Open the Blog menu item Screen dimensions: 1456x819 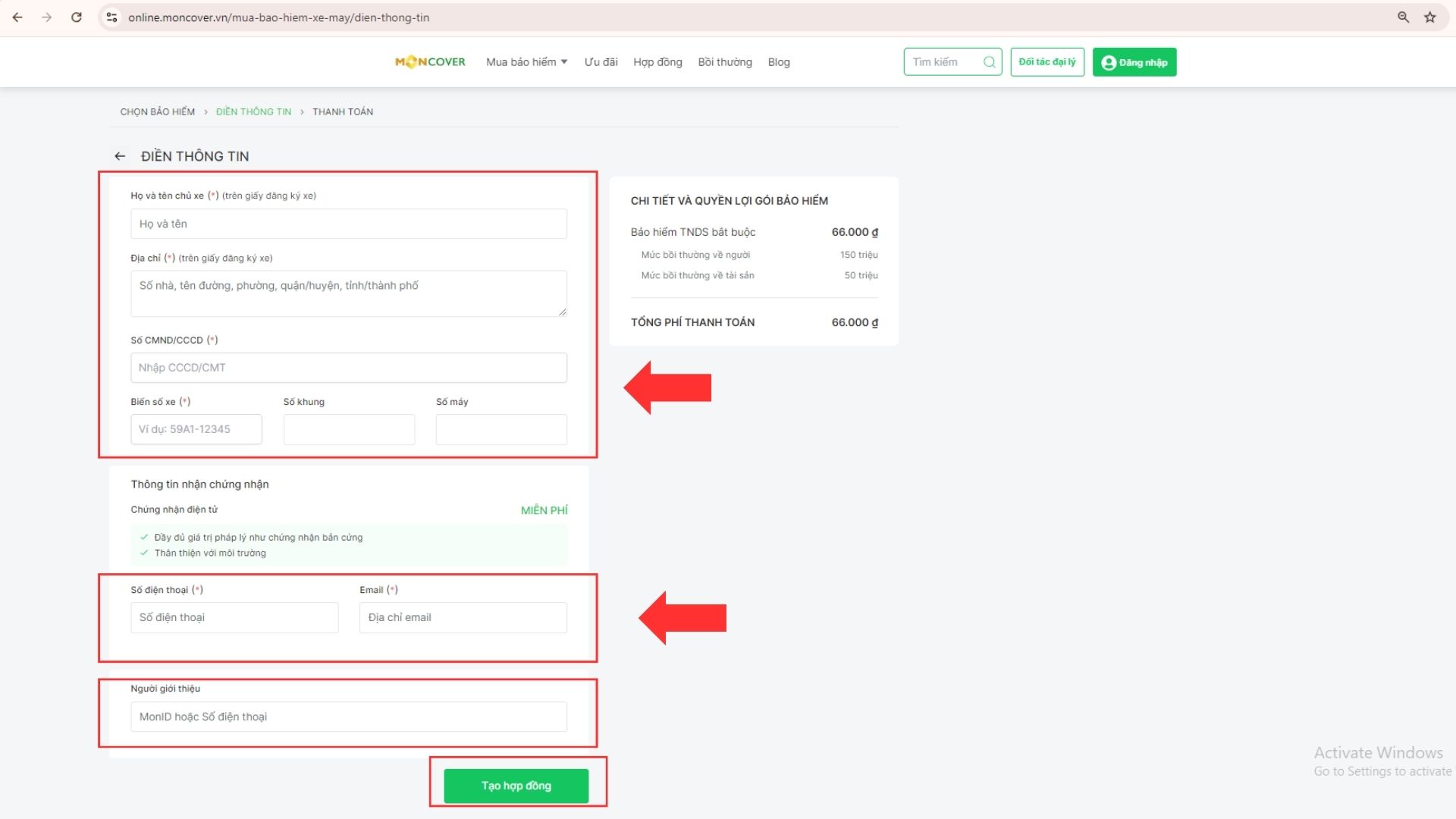click(779, 62)
